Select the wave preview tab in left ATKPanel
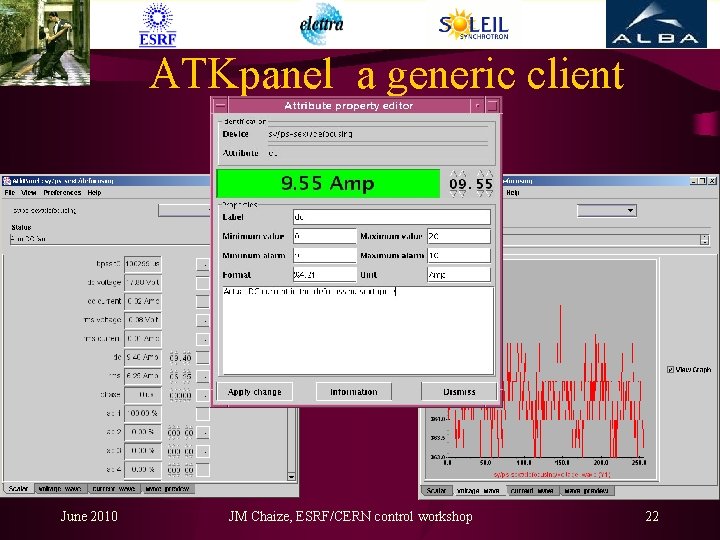Viewport: 720px width, 540px height. coord(168,489)
